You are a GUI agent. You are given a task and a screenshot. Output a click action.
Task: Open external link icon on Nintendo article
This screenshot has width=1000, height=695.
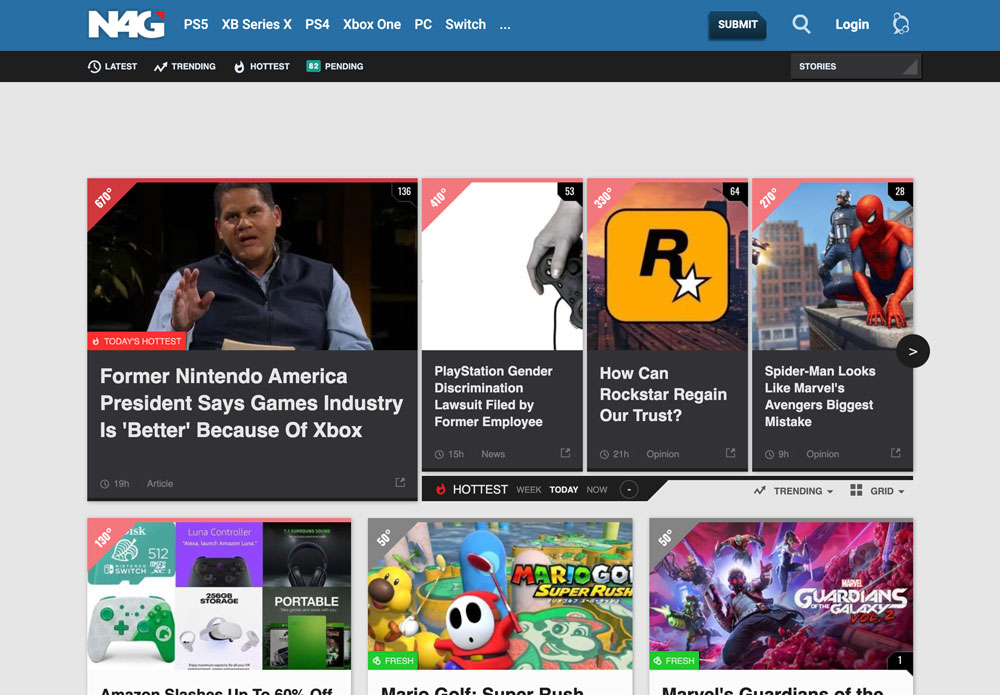click(400, 483)
